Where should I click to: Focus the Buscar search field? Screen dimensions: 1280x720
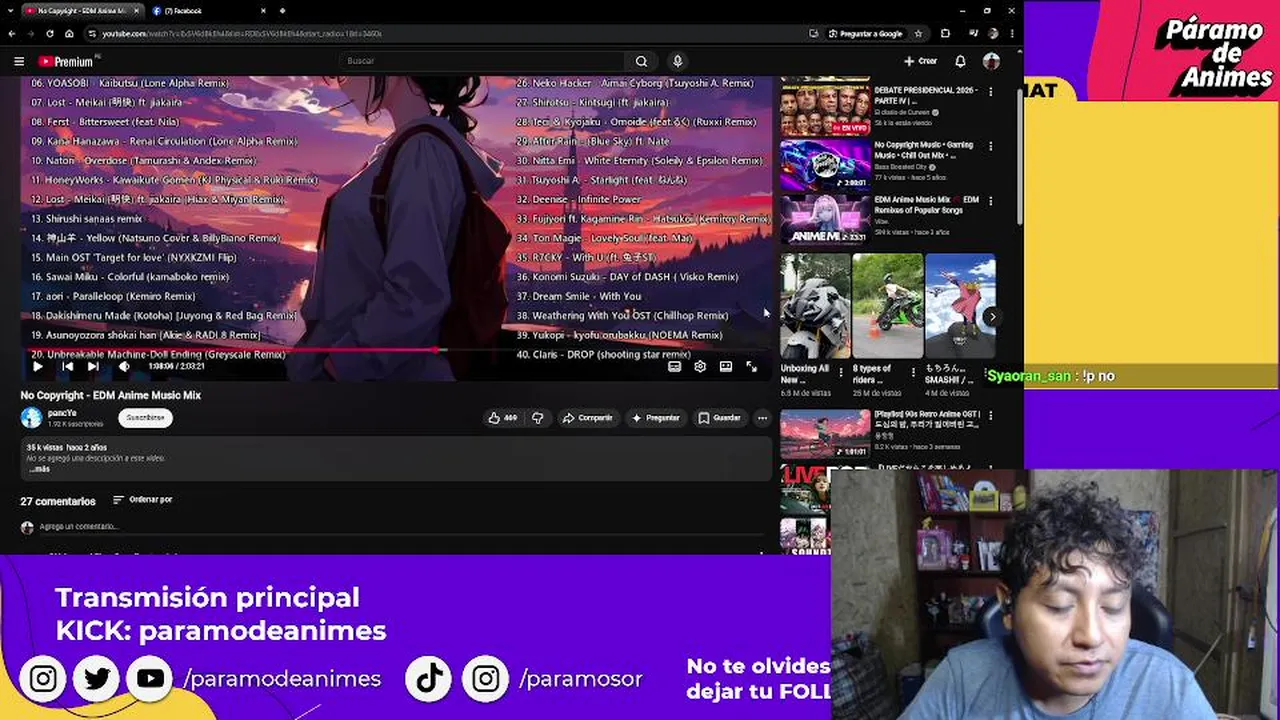click(482, 61)
